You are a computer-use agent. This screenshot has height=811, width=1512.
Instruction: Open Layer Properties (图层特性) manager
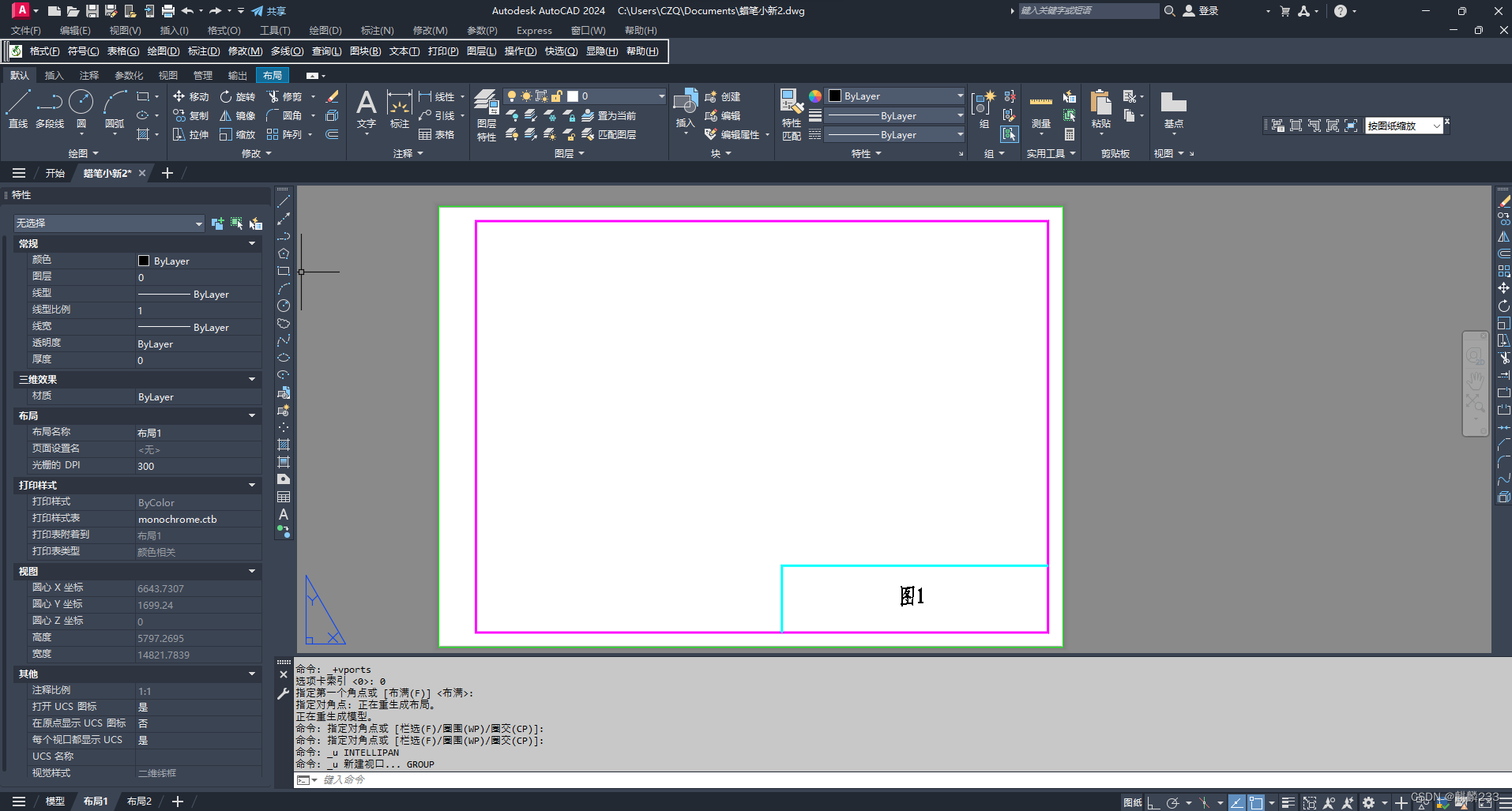[487, 115]
